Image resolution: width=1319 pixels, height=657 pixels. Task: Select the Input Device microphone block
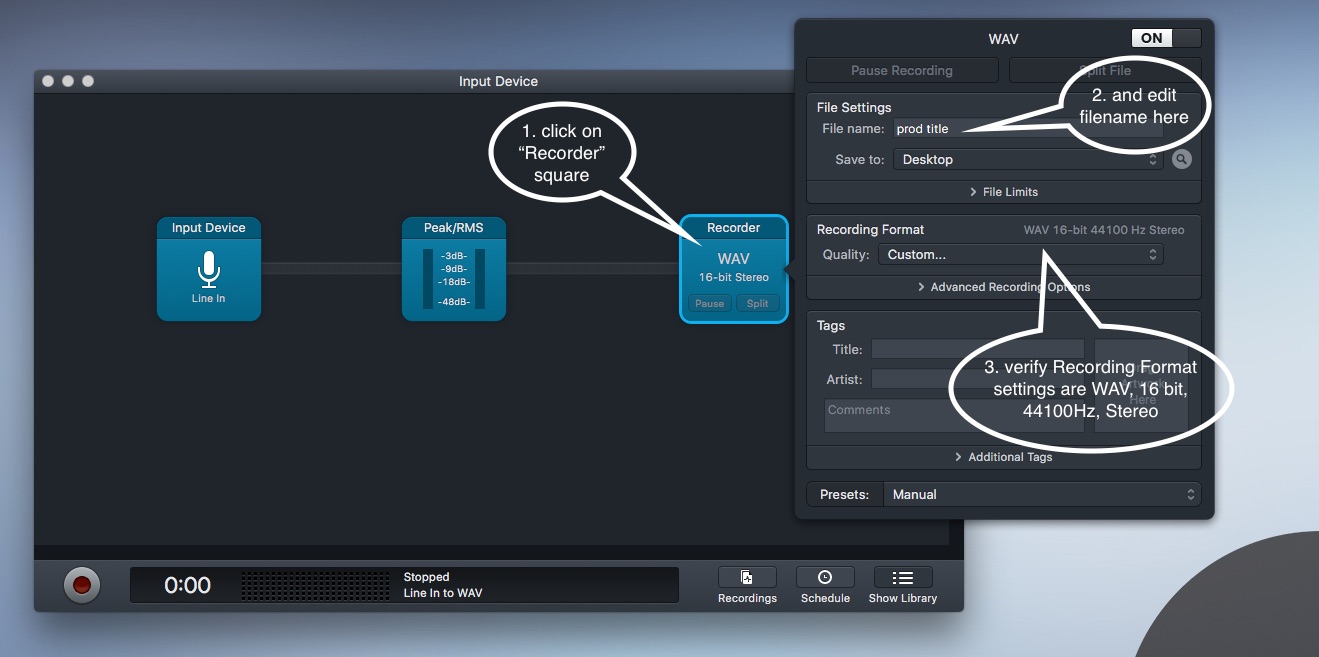click(208, 269)
